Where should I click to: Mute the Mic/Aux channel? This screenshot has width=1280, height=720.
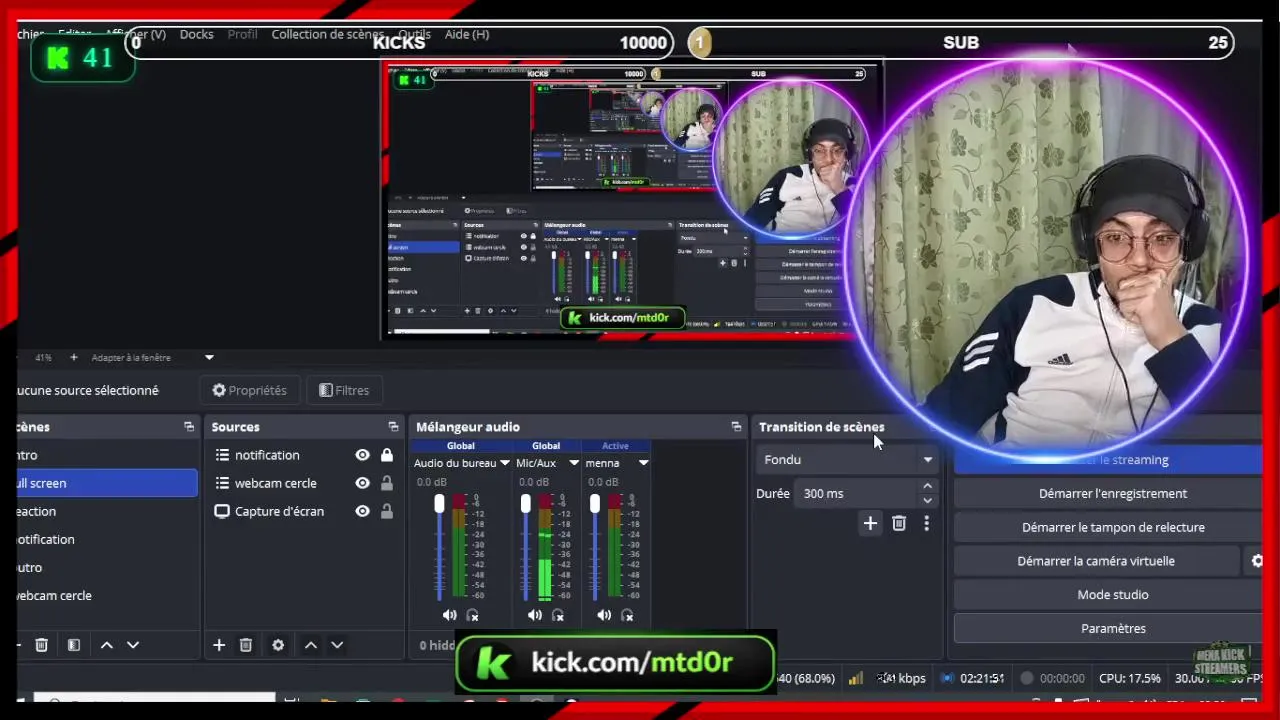(535, 615)
